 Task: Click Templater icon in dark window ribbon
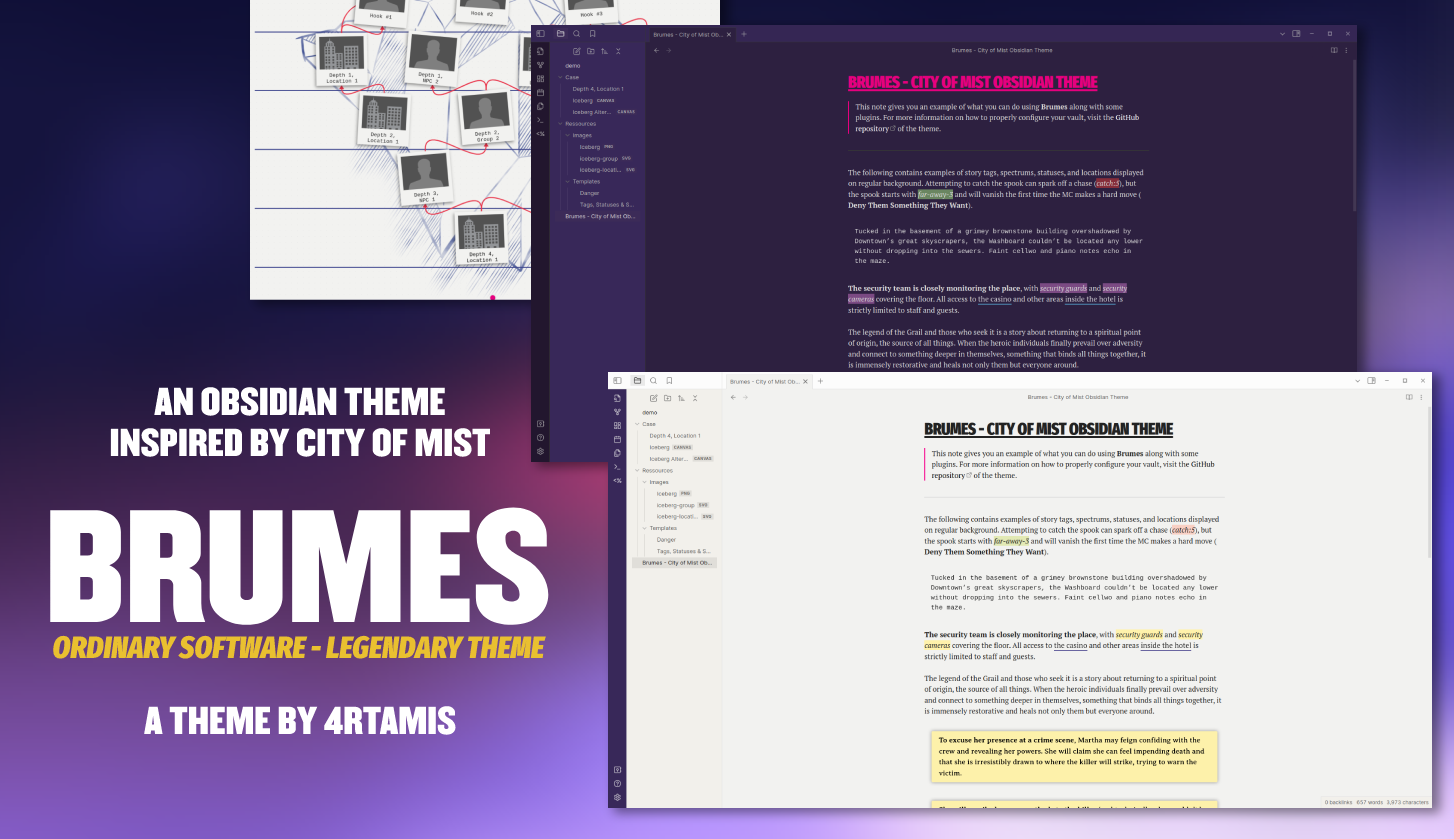[541, 133]
